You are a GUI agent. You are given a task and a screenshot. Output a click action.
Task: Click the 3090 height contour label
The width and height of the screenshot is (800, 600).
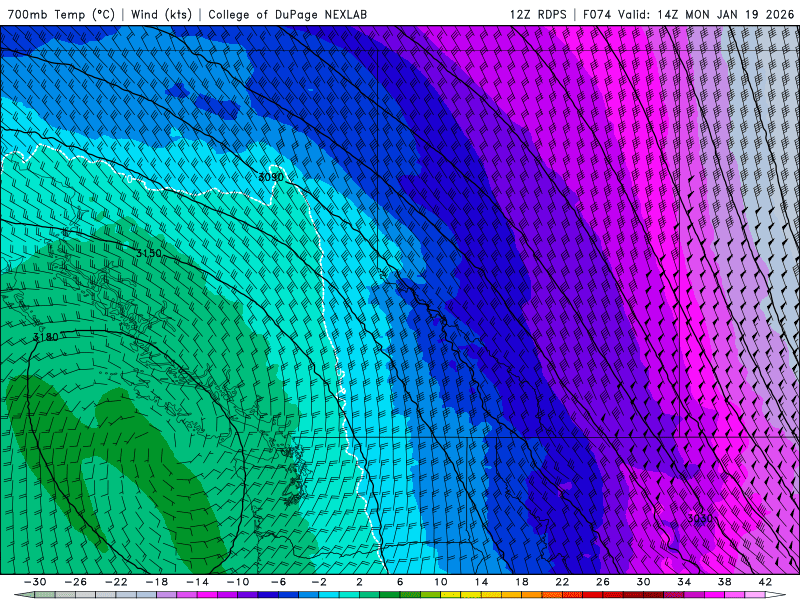[x=271, y=177]
